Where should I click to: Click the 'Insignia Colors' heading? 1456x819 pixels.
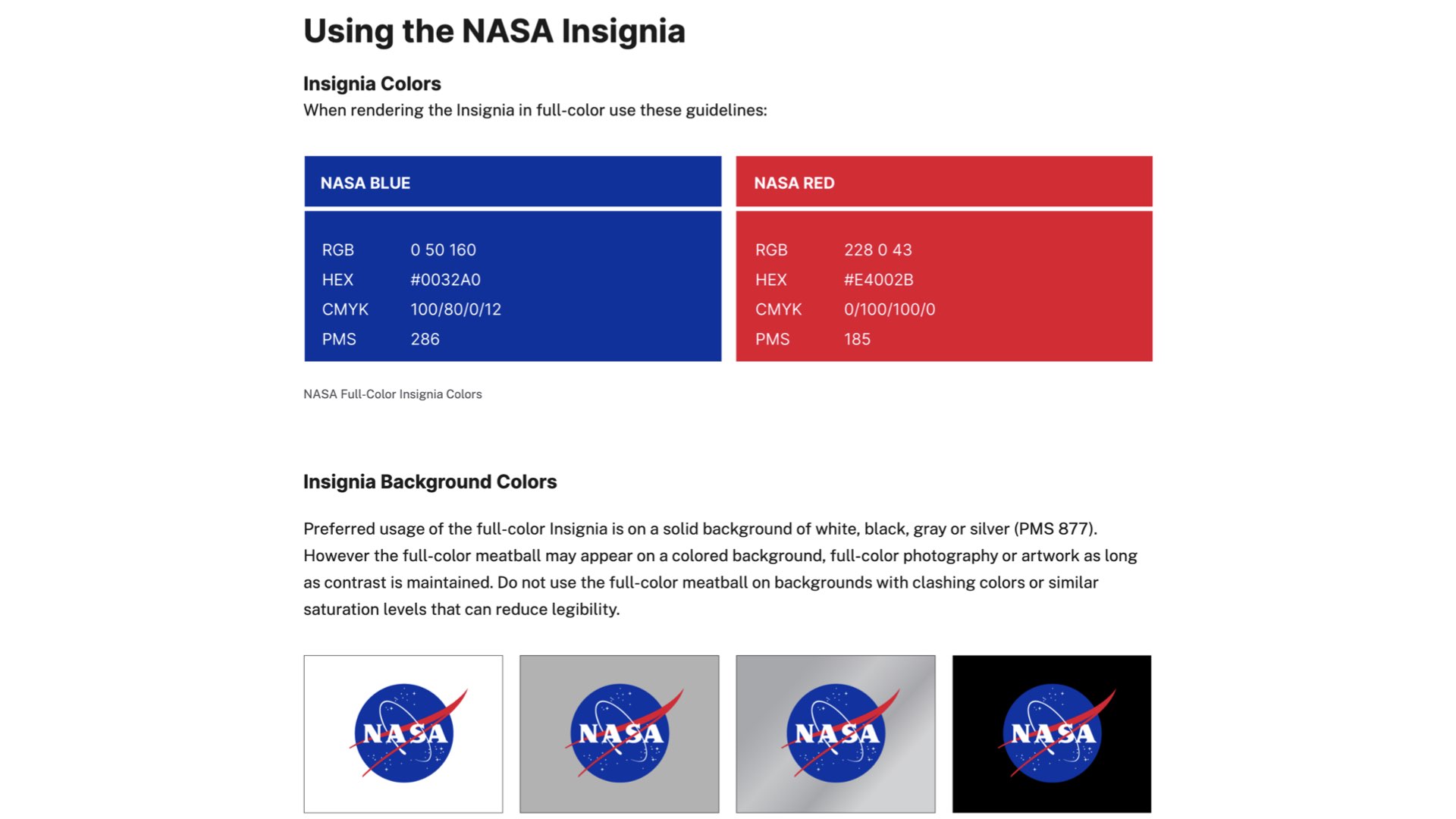372,83
